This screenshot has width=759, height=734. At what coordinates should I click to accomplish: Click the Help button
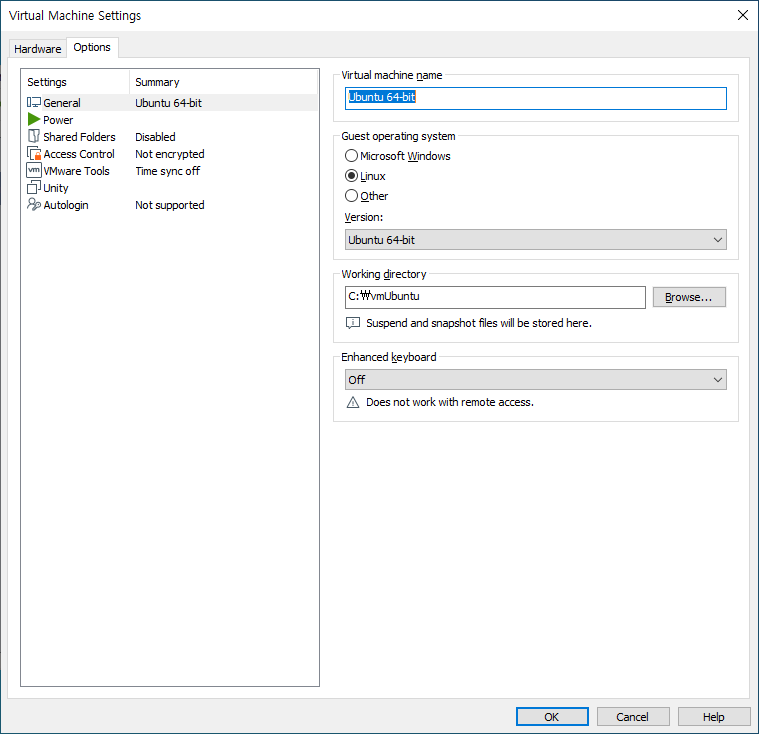click(x=713, y=717)
